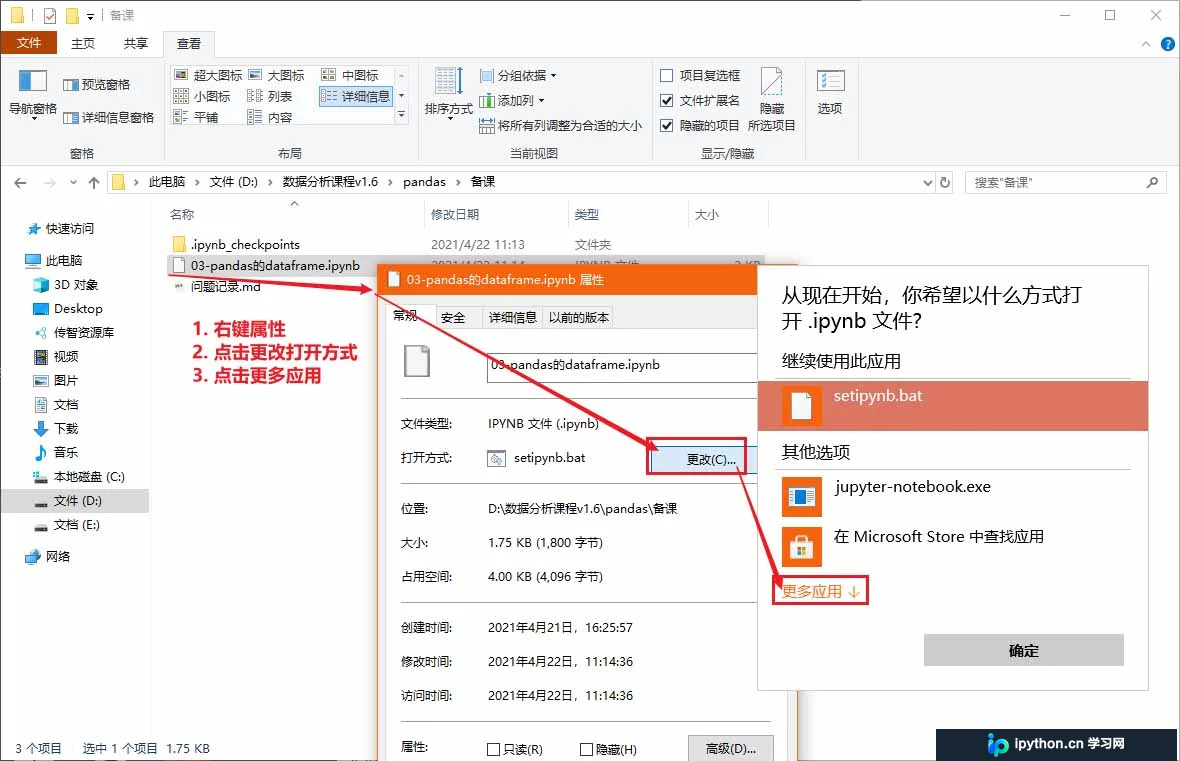Toggle the Details pane
The height and width of the screenshot is (761, 1180).
click(x=109, y=117)
